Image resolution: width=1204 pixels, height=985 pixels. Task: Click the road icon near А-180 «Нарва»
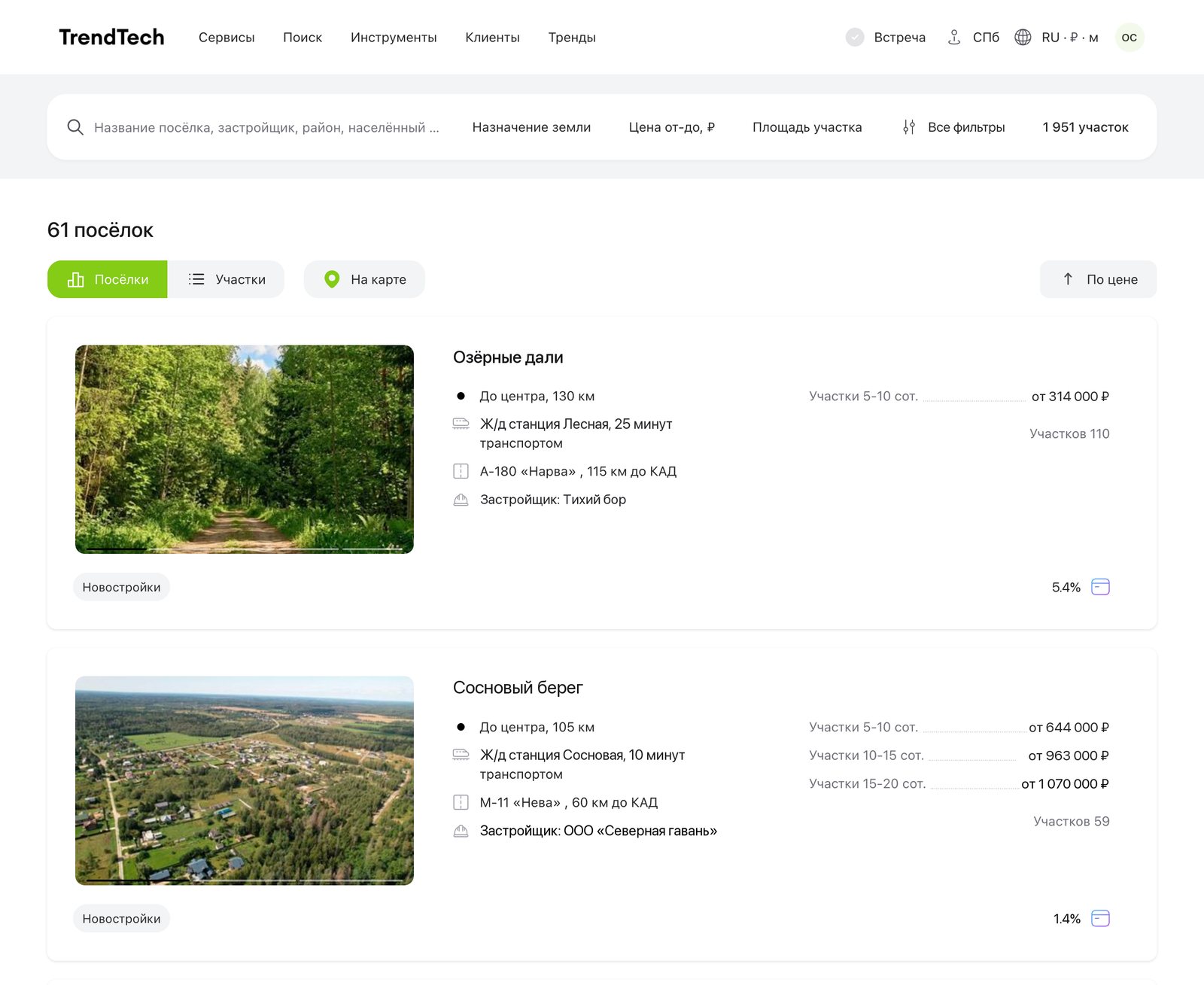pos(461,472)
